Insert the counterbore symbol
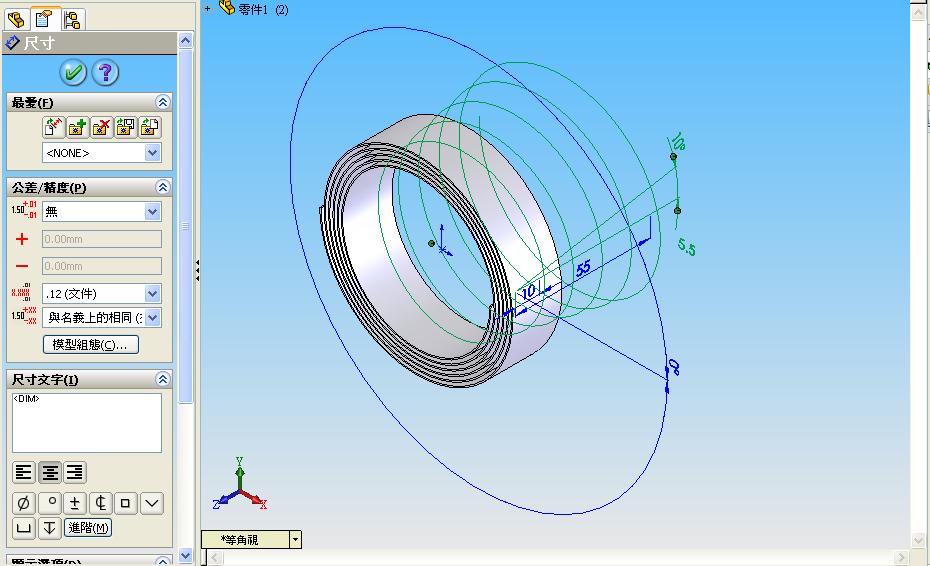This screenshot has width=930, height=566. click(x=24, y=527)
